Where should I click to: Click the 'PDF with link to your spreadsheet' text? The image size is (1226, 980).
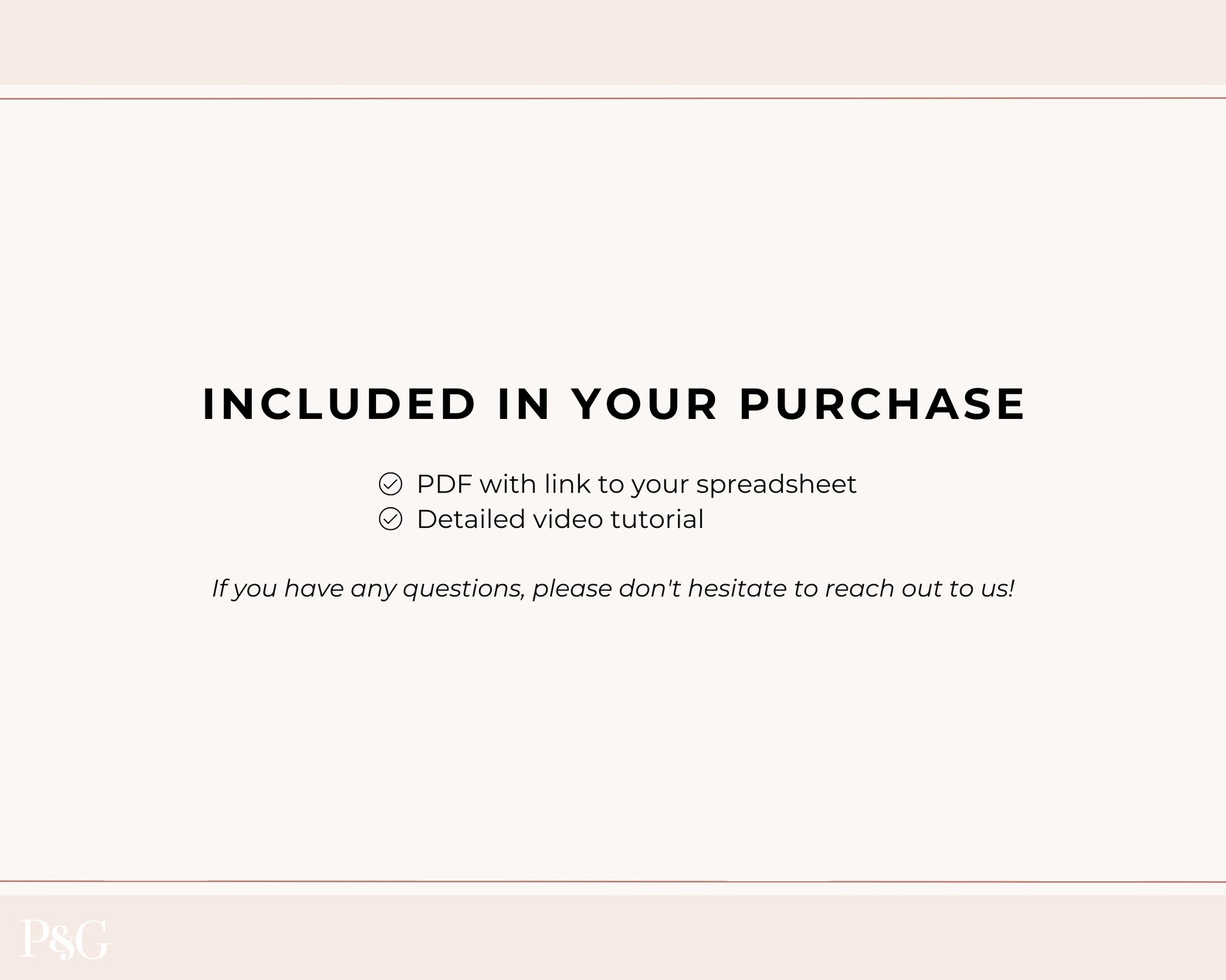(636, 485)
